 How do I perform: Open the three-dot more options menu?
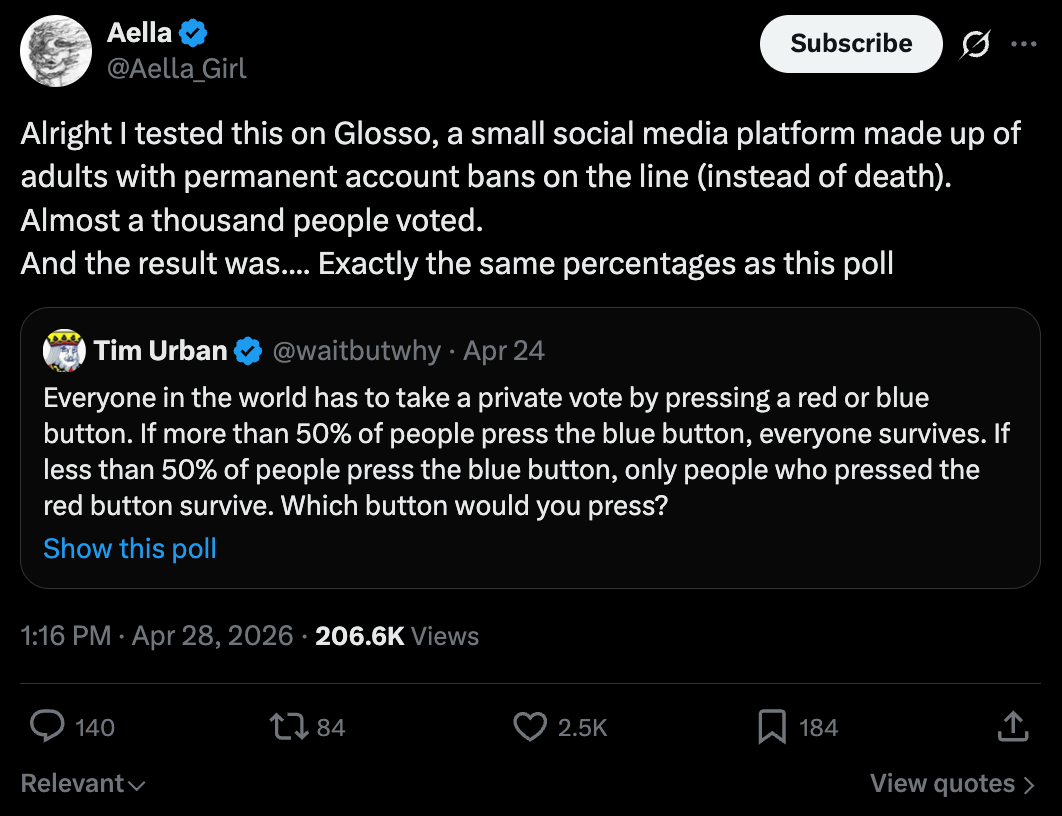point(1024,44)
